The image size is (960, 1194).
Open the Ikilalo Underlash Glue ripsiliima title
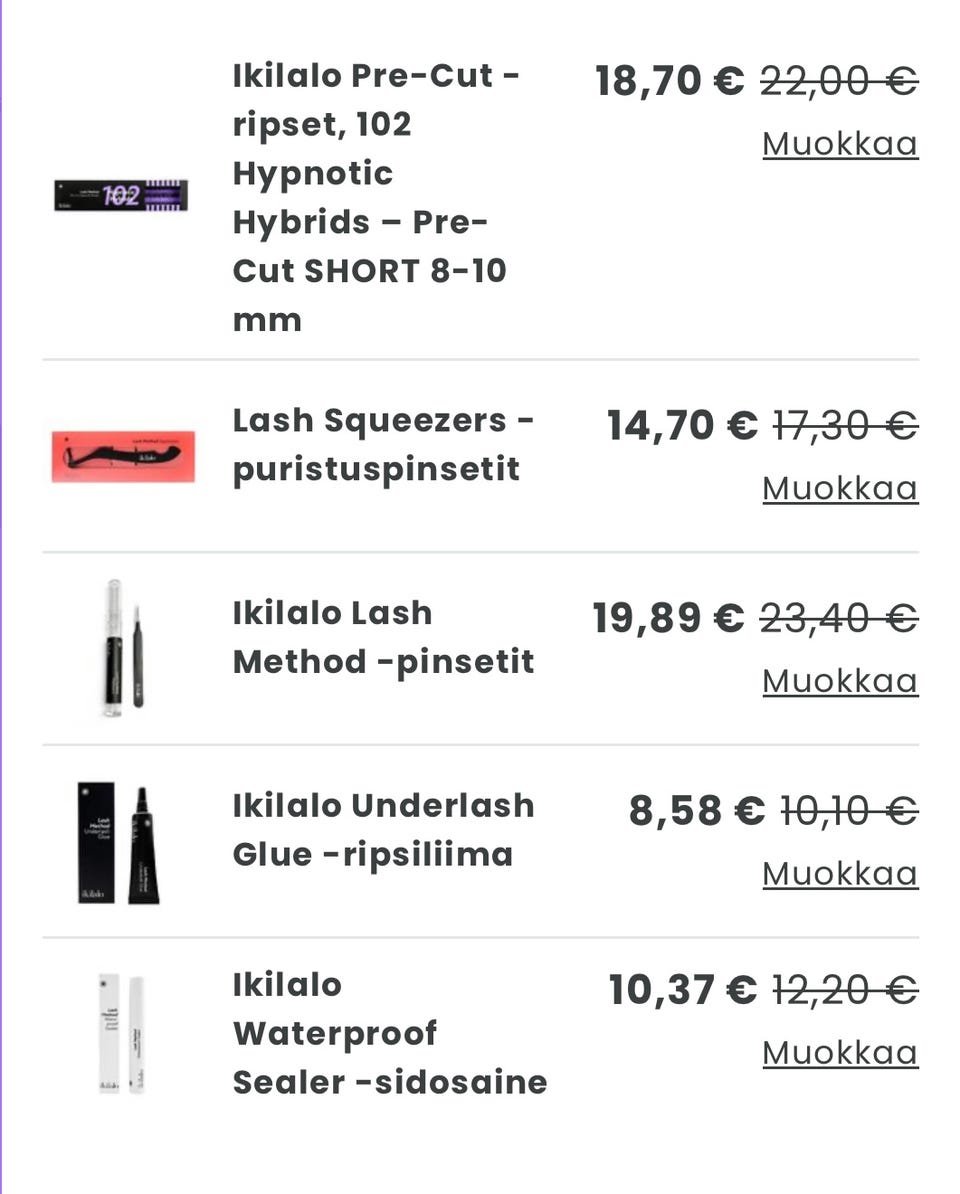pos(383,830)
